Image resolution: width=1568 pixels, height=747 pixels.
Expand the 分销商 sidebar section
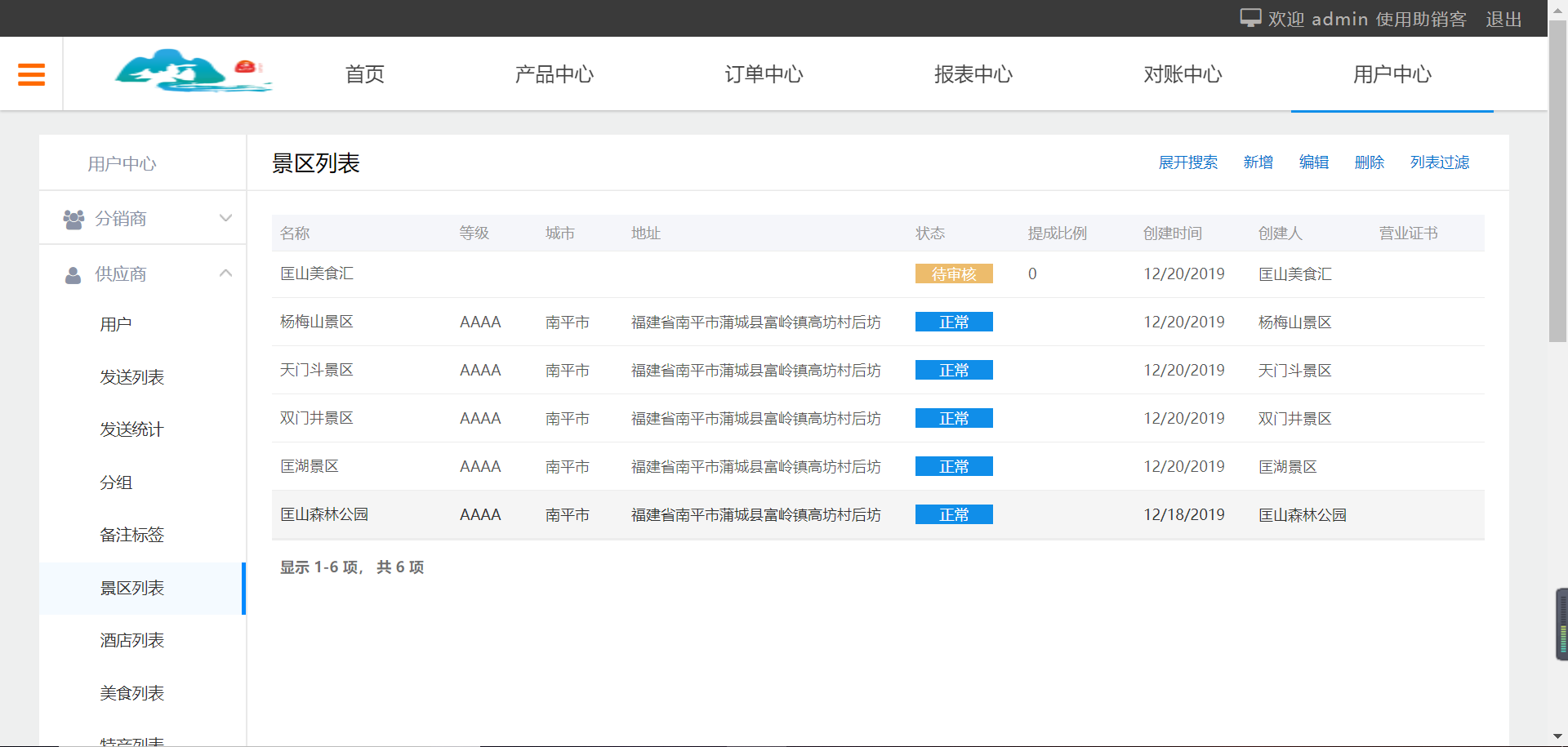pyautogui.click(x=225, y=218)
